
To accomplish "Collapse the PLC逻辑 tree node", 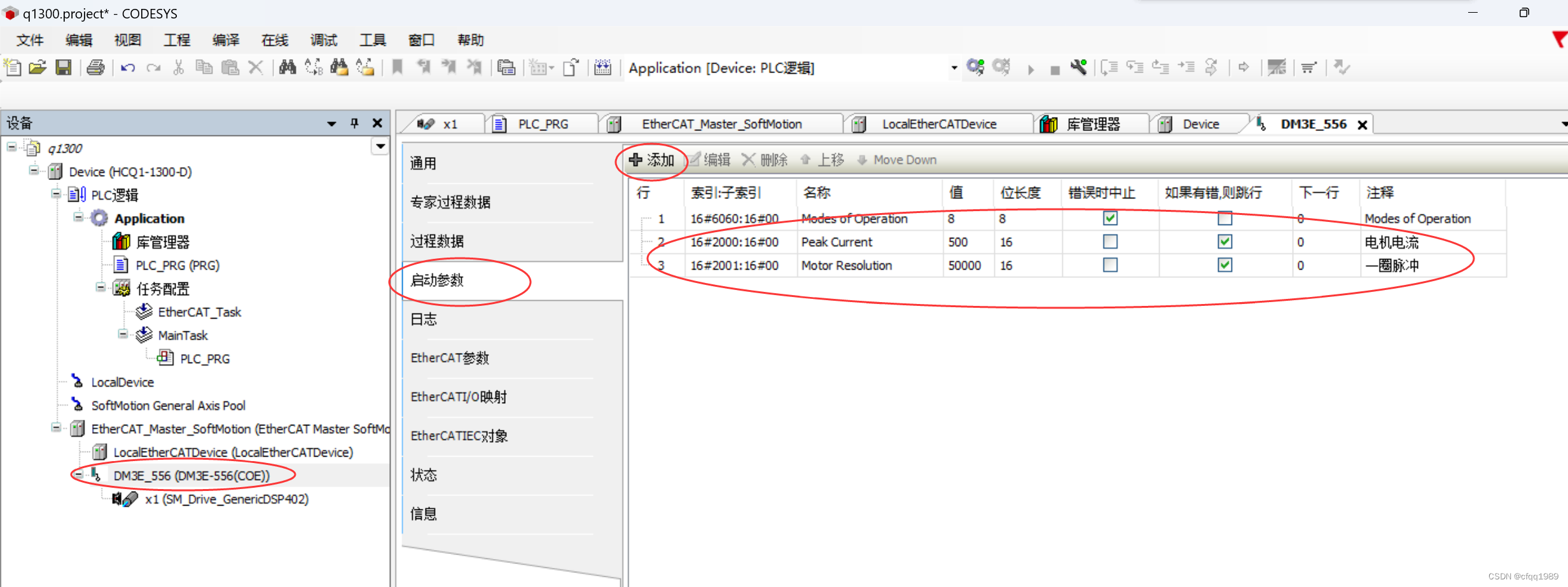I will (57, 193).
